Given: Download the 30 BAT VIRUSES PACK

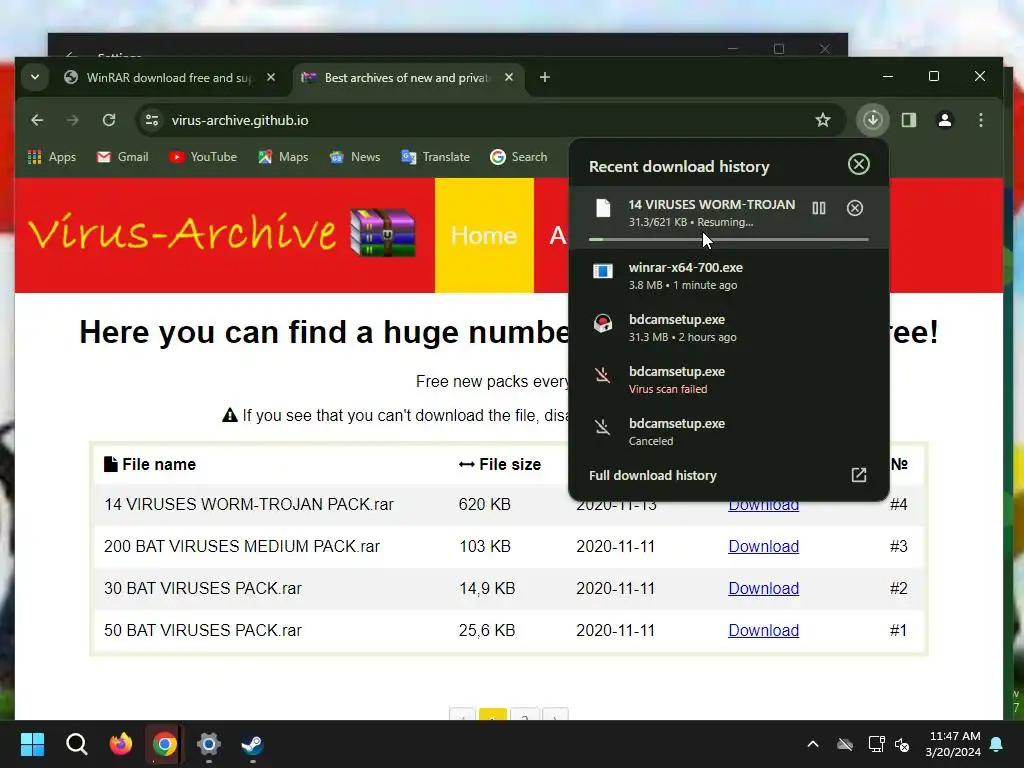Looking at the screenshot, I should point(763,588).
